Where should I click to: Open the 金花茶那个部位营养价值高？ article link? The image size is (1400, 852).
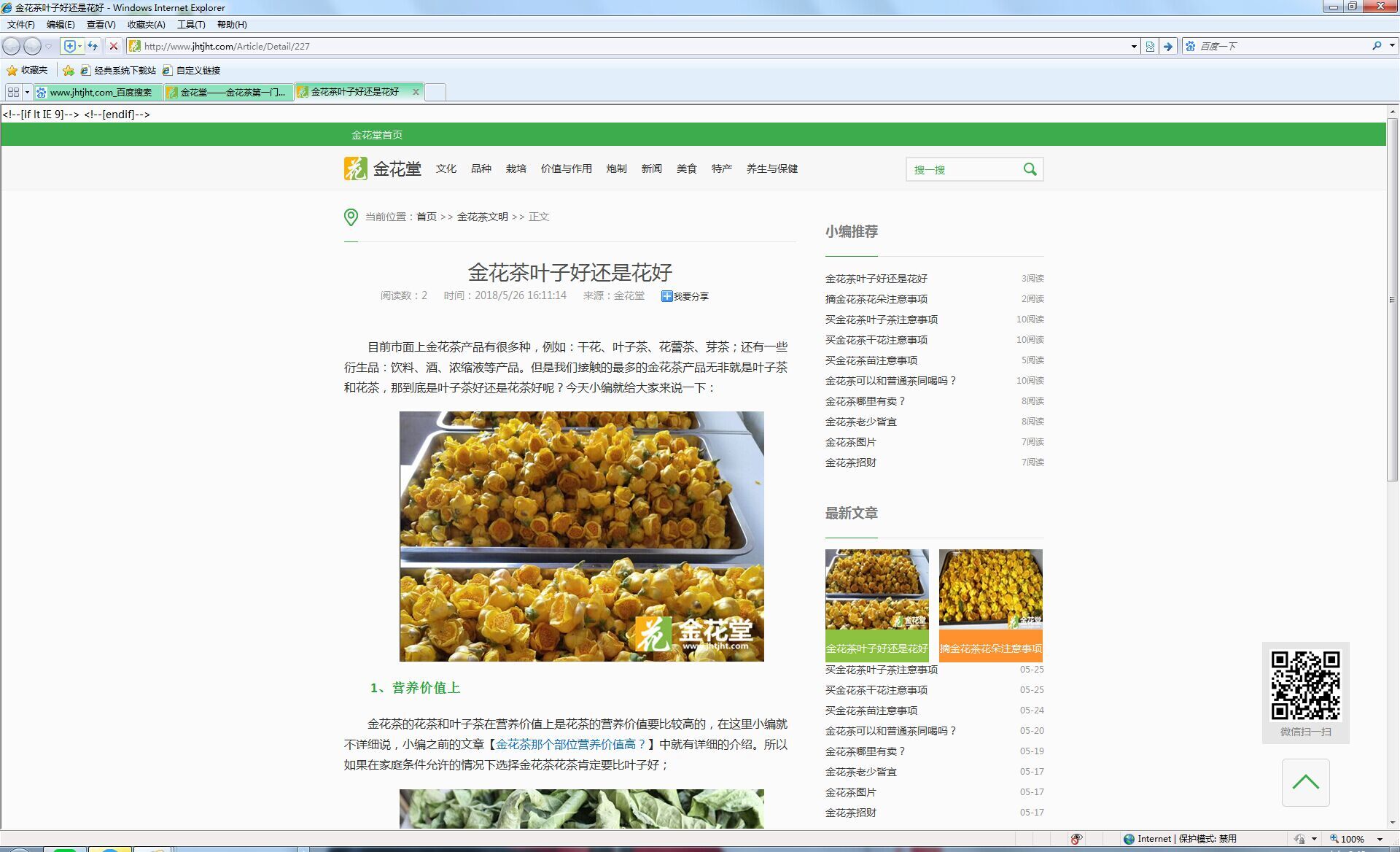(x=571, y=744)
